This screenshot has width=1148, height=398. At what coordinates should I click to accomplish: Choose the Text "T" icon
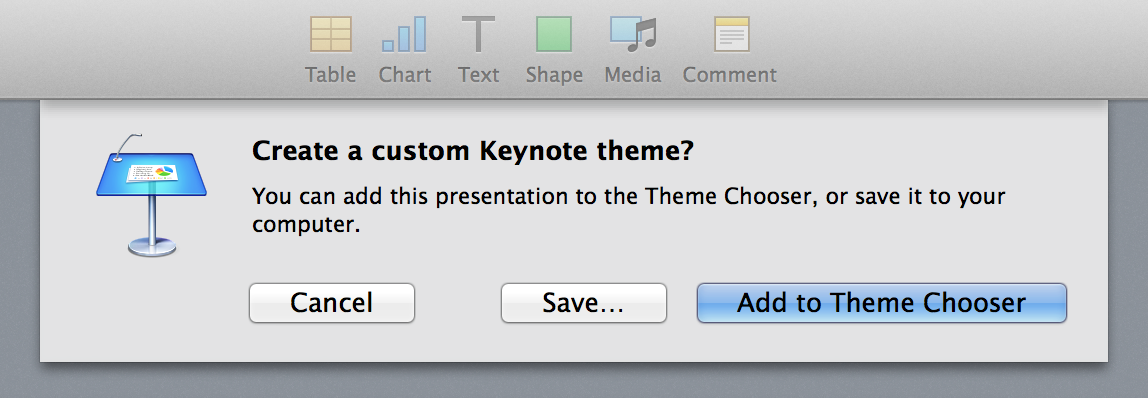pyautogui.click(x=478, y=34)
